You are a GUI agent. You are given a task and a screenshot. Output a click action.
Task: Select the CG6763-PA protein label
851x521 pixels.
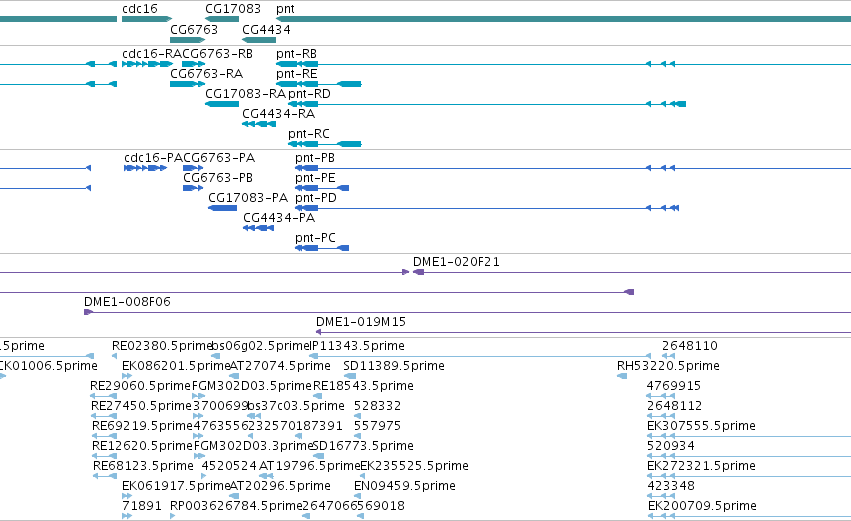(x=219, y=158)
